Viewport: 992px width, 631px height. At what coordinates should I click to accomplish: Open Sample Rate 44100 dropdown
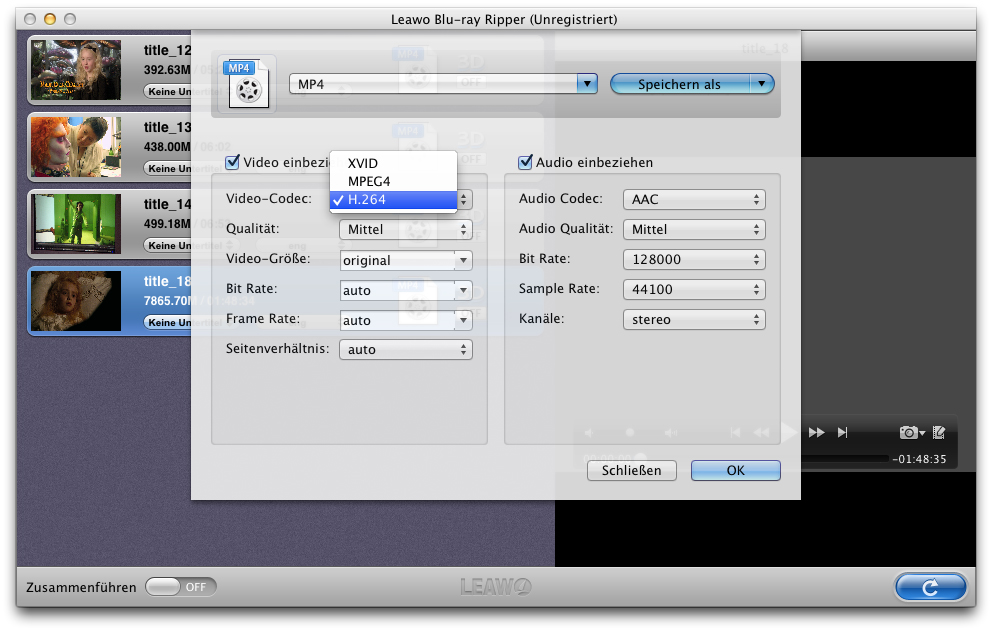click(x=694, y=289)
